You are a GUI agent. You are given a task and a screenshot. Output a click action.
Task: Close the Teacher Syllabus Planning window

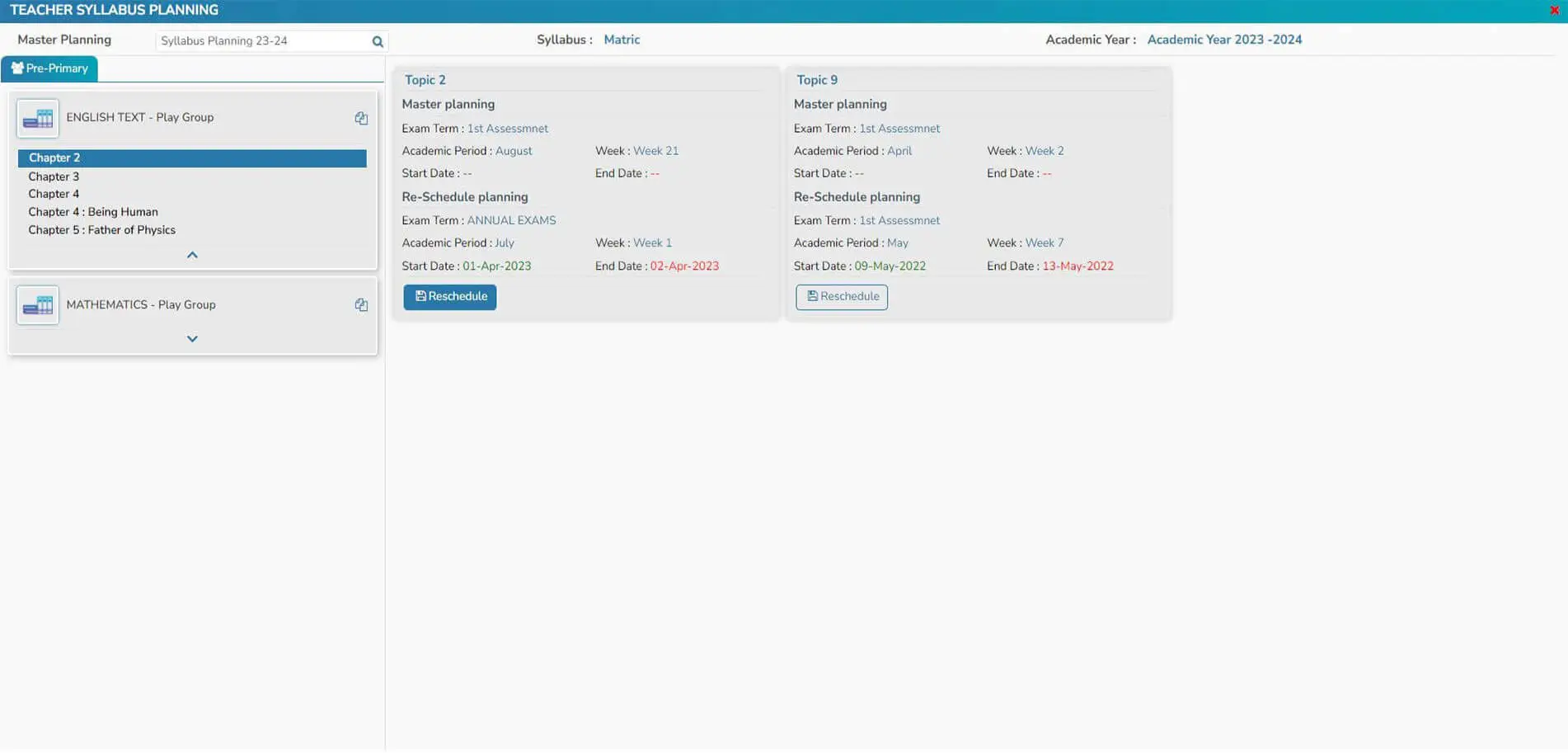pos(1554,10)
